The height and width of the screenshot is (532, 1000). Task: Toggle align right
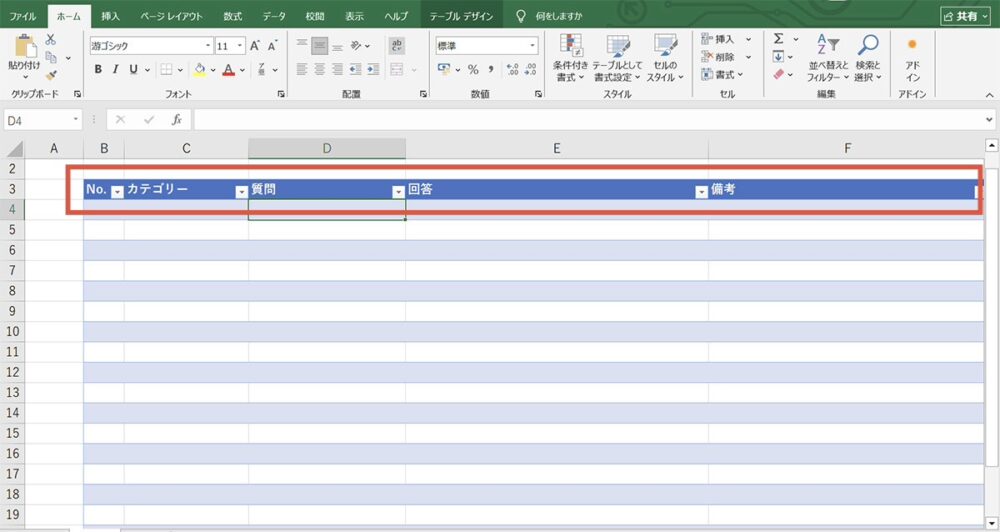(337, 70)
